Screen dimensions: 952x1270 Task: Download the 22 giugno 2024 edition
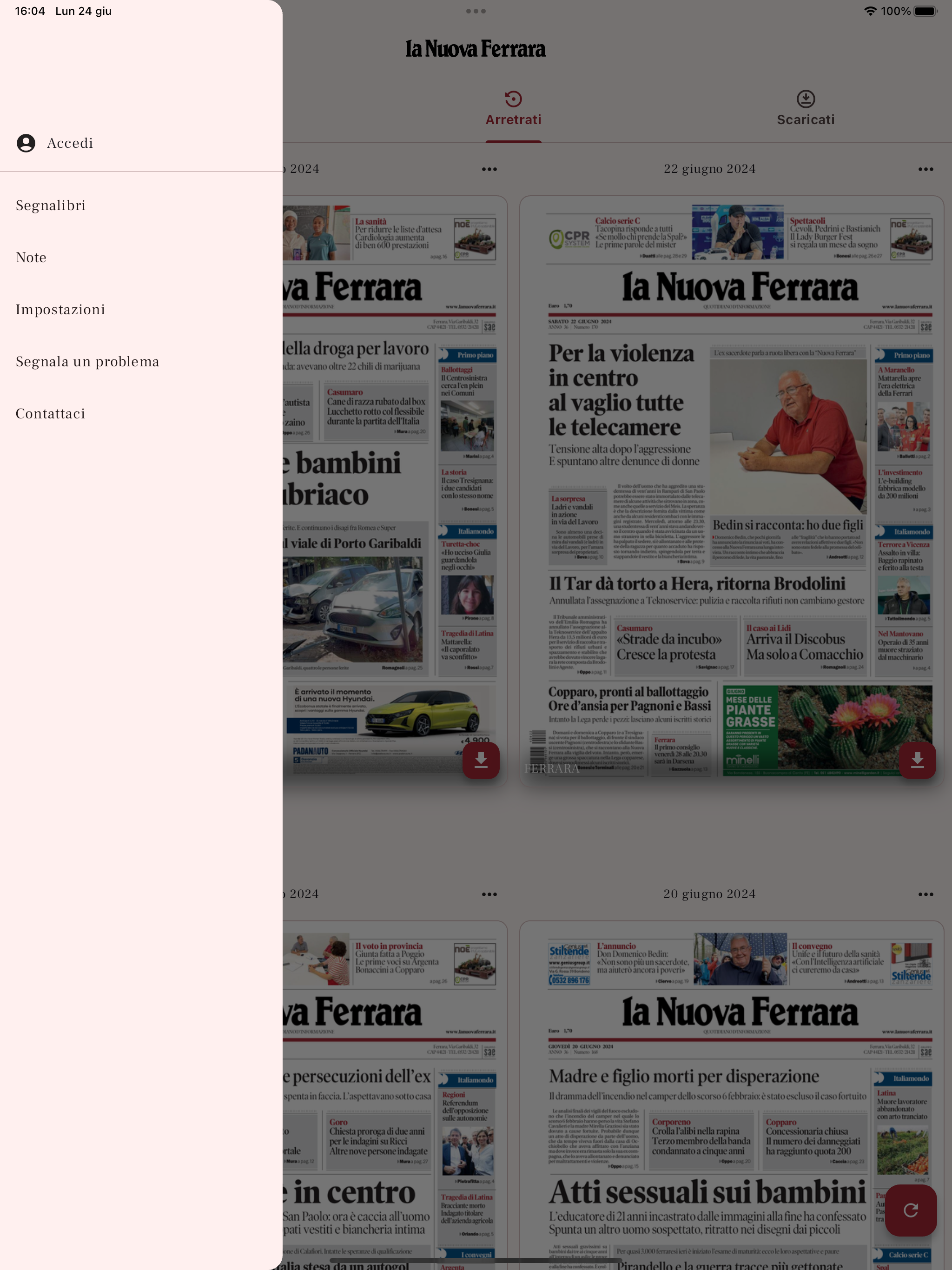[917, 760]
